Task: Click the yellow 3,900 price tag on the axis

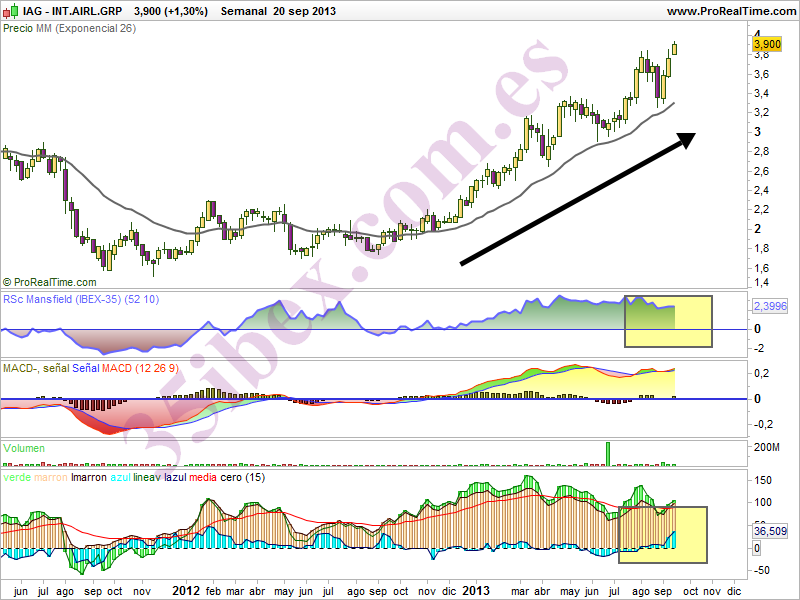Action: [x=767, y=44]
